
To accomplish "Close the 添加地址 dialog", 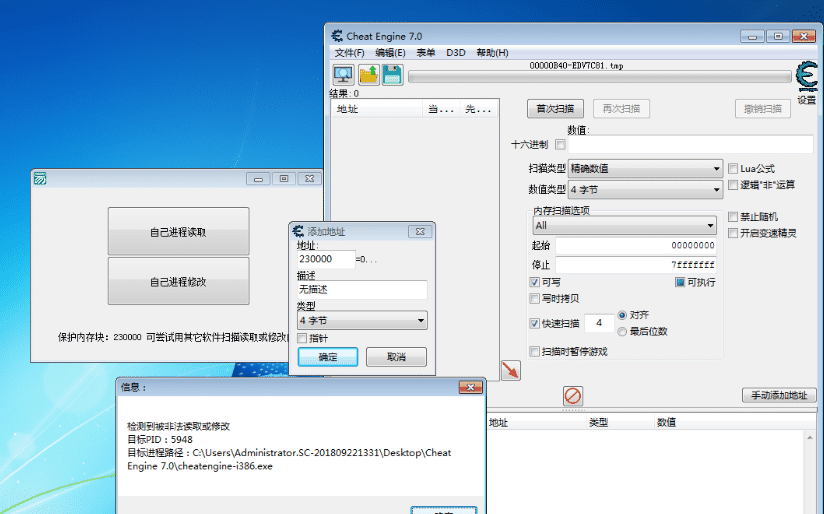I will pos(420,231).
